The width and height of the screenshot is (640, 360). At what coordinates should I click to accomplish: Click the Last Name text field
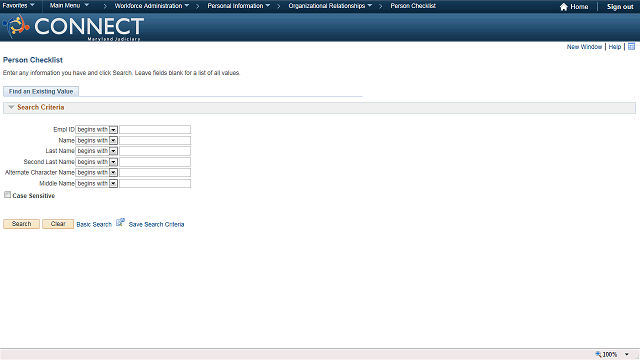pos(155,151)
